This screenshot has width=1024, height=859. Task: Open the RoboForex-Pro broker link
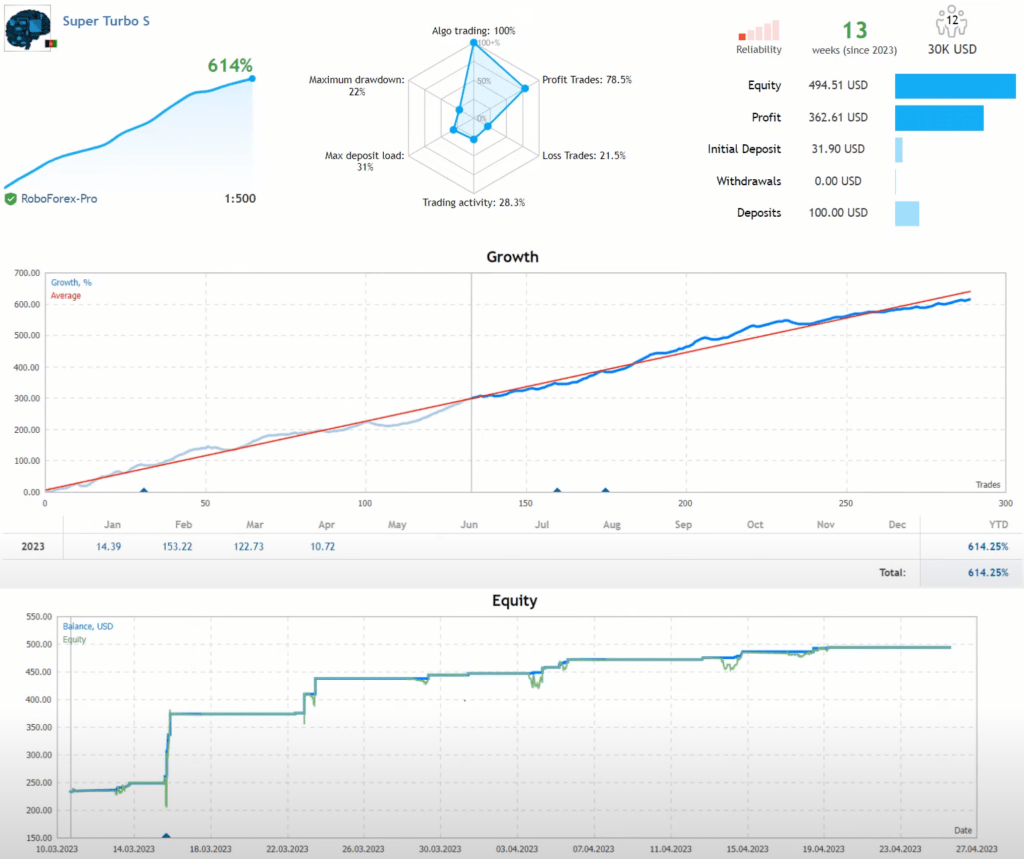(58, 199)
